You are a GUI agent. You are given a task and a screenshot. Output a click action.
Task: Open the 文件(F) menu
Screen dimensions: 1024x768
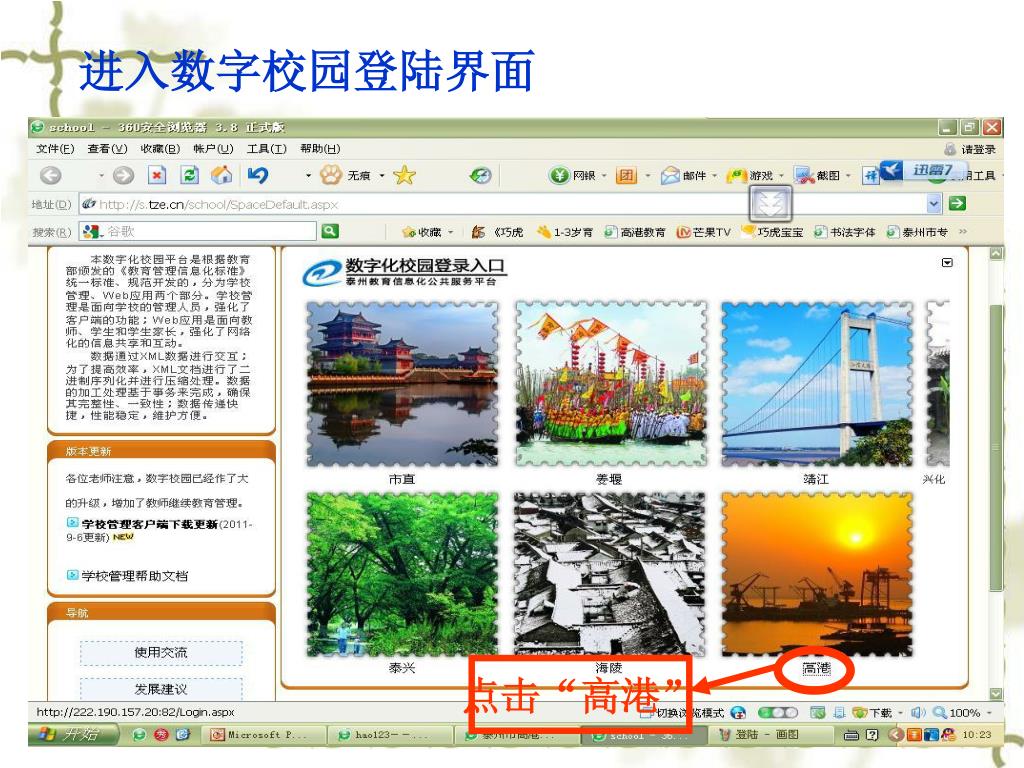click(55, 149)
